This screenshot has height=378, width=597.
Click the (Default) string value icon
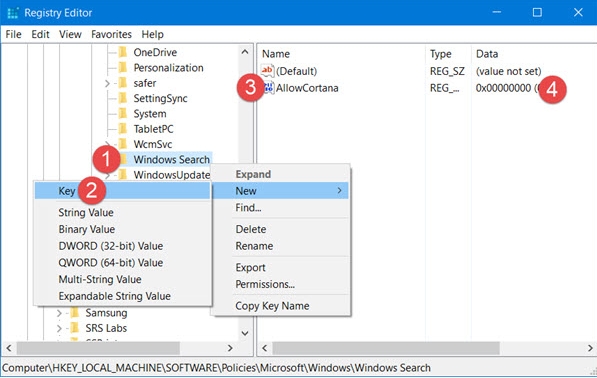pos(267,71)
